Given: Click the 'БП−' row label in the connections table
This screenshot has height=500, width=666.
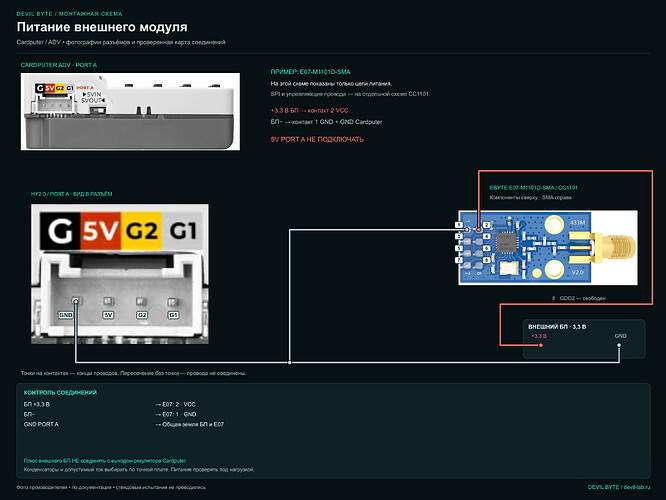Looking at the screenshot, I should [x=29, y=414].
